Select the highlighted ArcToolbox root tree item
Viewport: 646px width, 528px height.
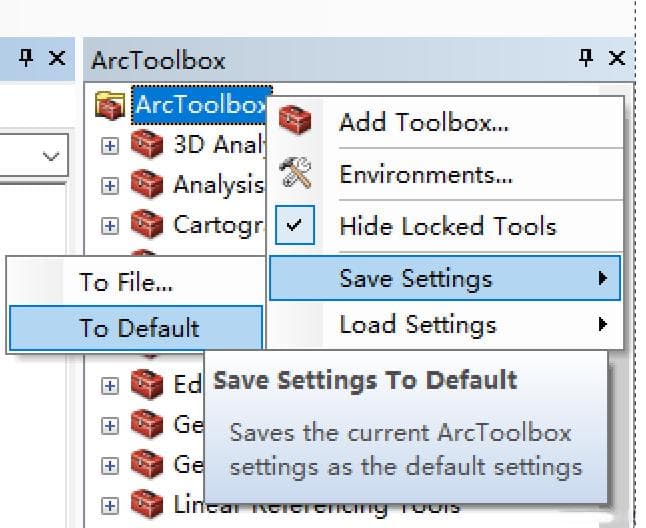point(201,105)
